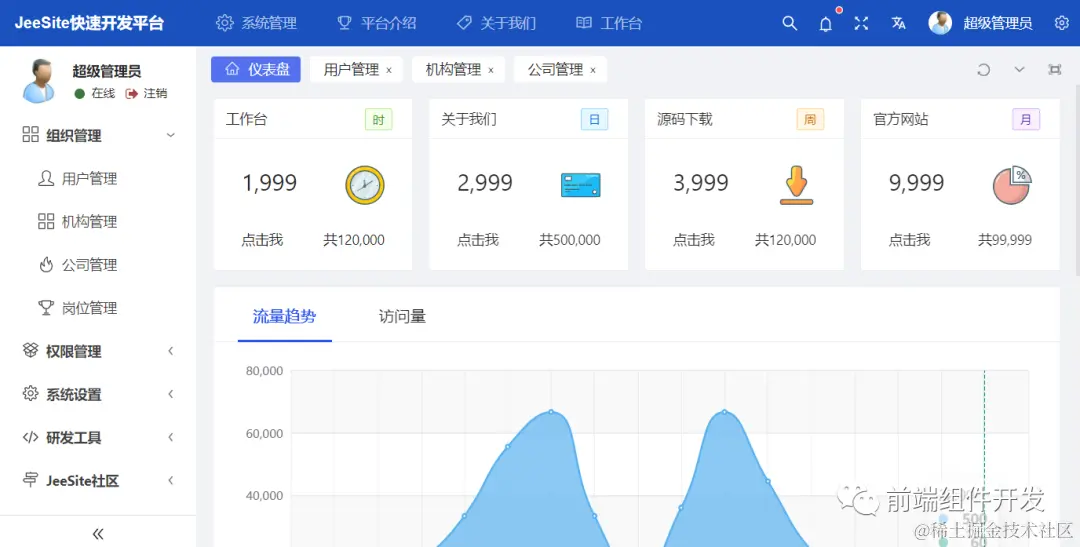1080x547 pixels.
Task: Click the 周 badge on the 源码下载 card
Action: click(x=810, y=120)
